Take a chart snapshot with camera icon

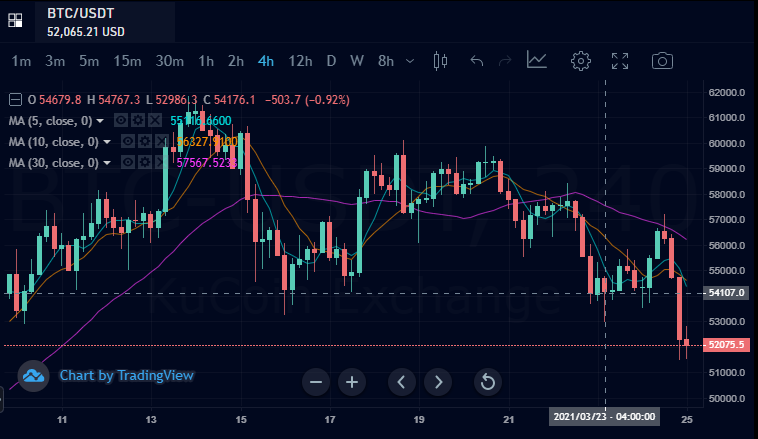click(x=662, y=61)
